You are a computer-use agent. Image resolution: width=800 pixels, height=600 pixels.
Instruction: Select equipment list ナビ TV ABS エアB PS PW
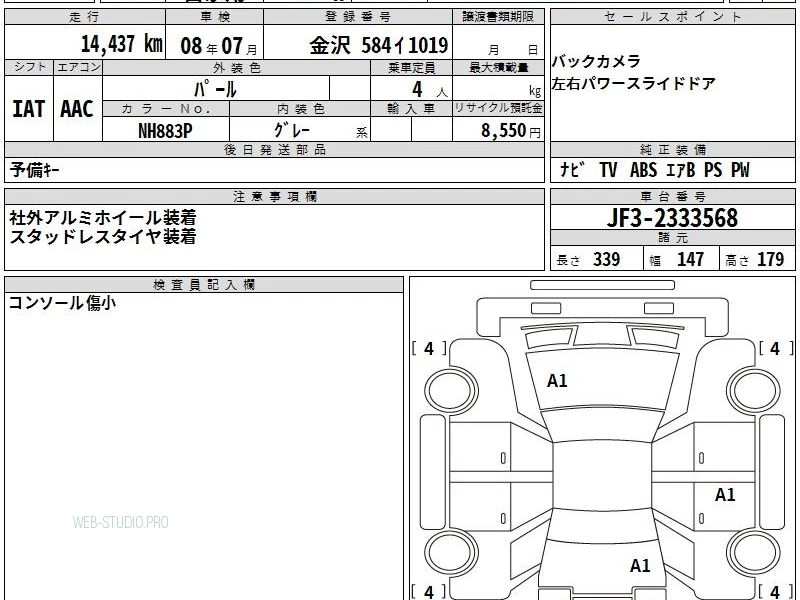tap(655, 169)
